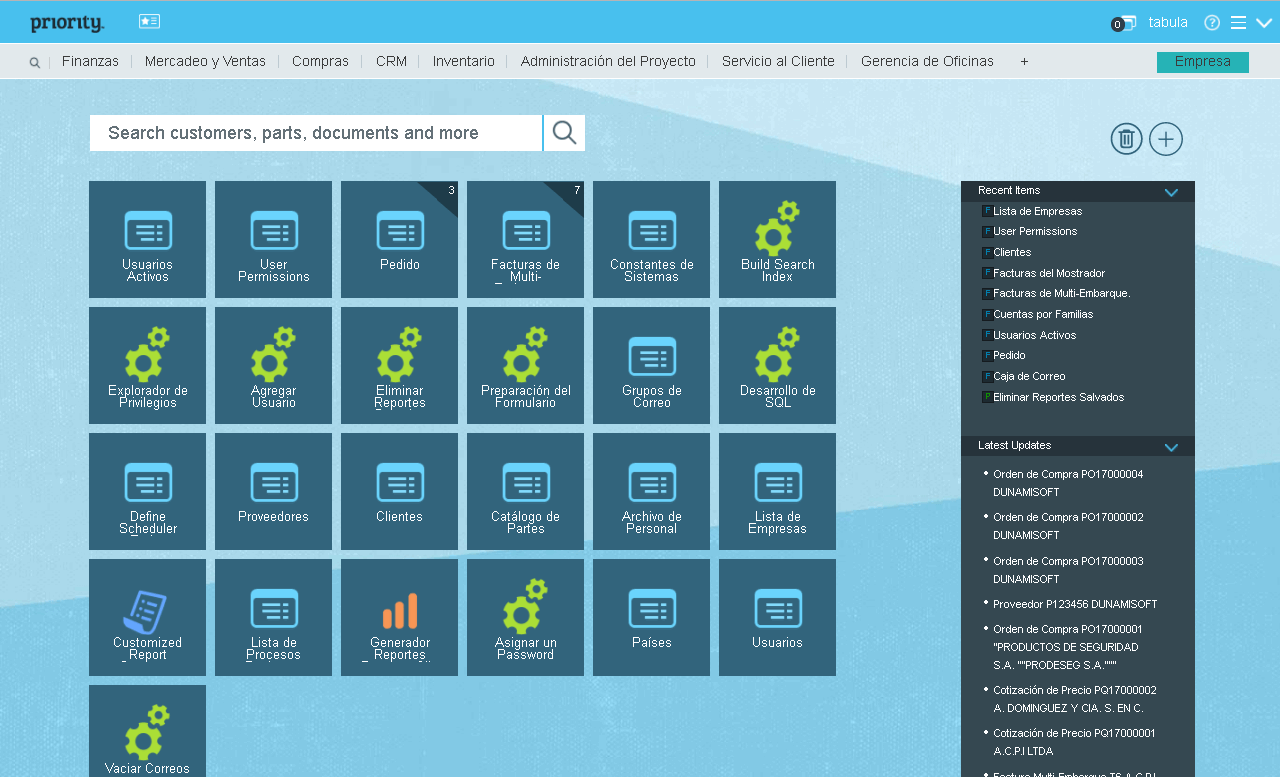The image size is (1280, 777).
Task: Click the favorites card icon beside logo
Action: coord(149,21)
